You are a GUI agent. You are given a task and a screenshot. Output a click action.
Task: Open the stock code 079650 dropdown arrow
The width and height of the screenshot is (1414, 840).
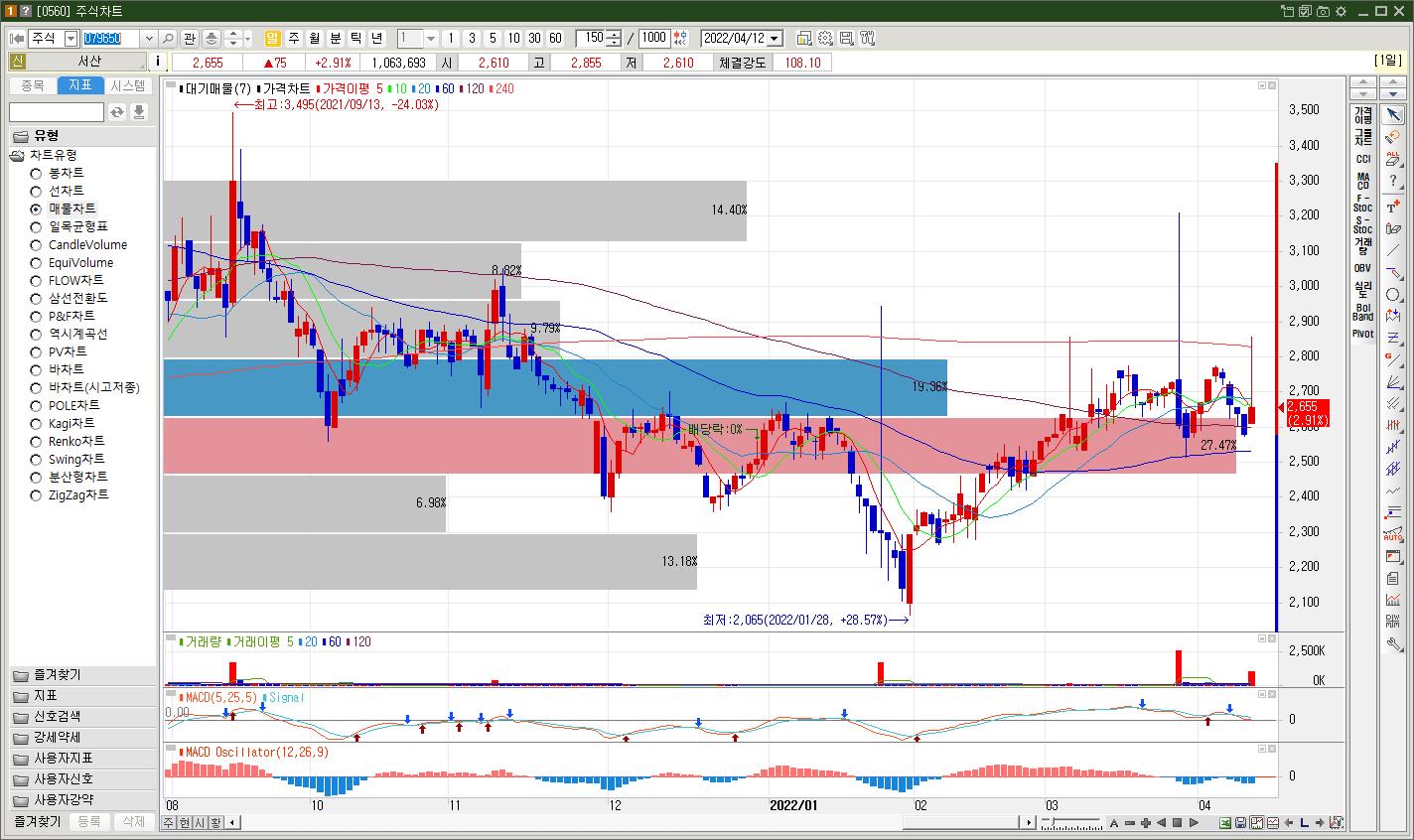[149, 38]
